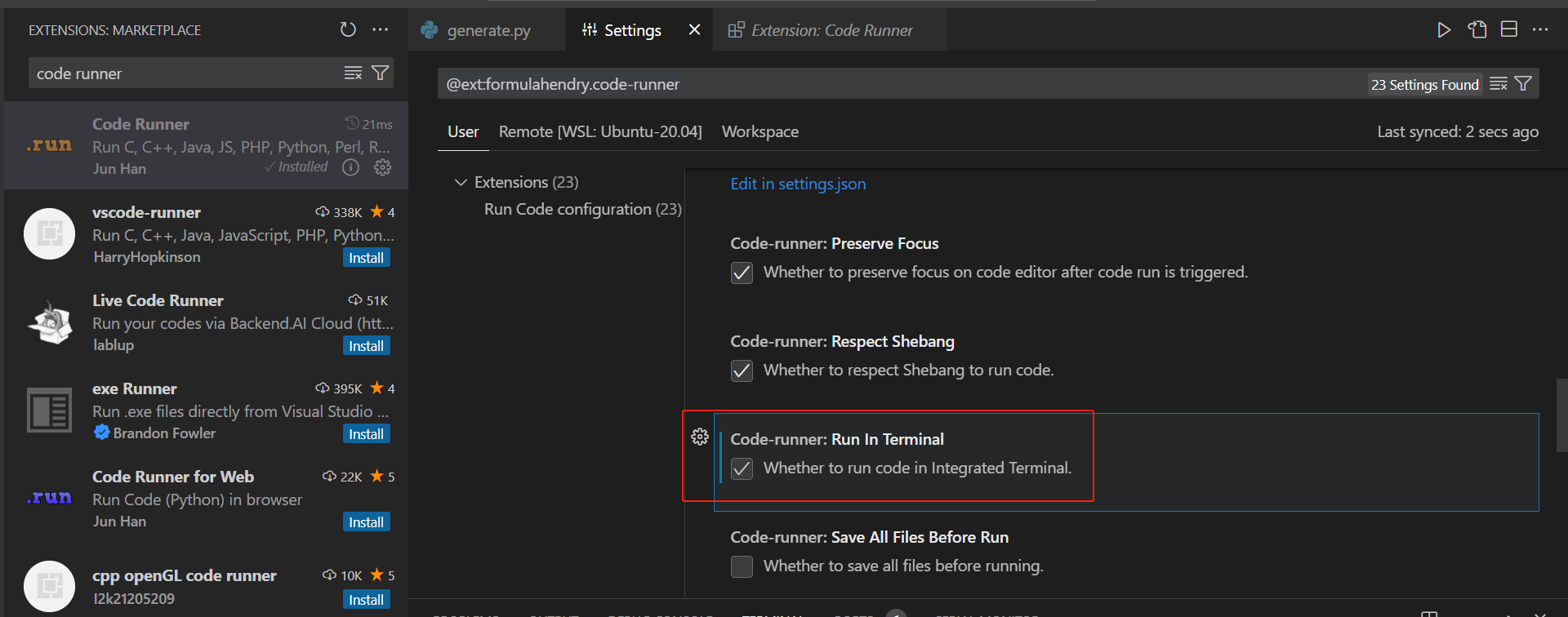The width and height of the screenshot is (1568, 617).
Task: Open the Extension: Code Runner tab
Action: tap(830, 30)
